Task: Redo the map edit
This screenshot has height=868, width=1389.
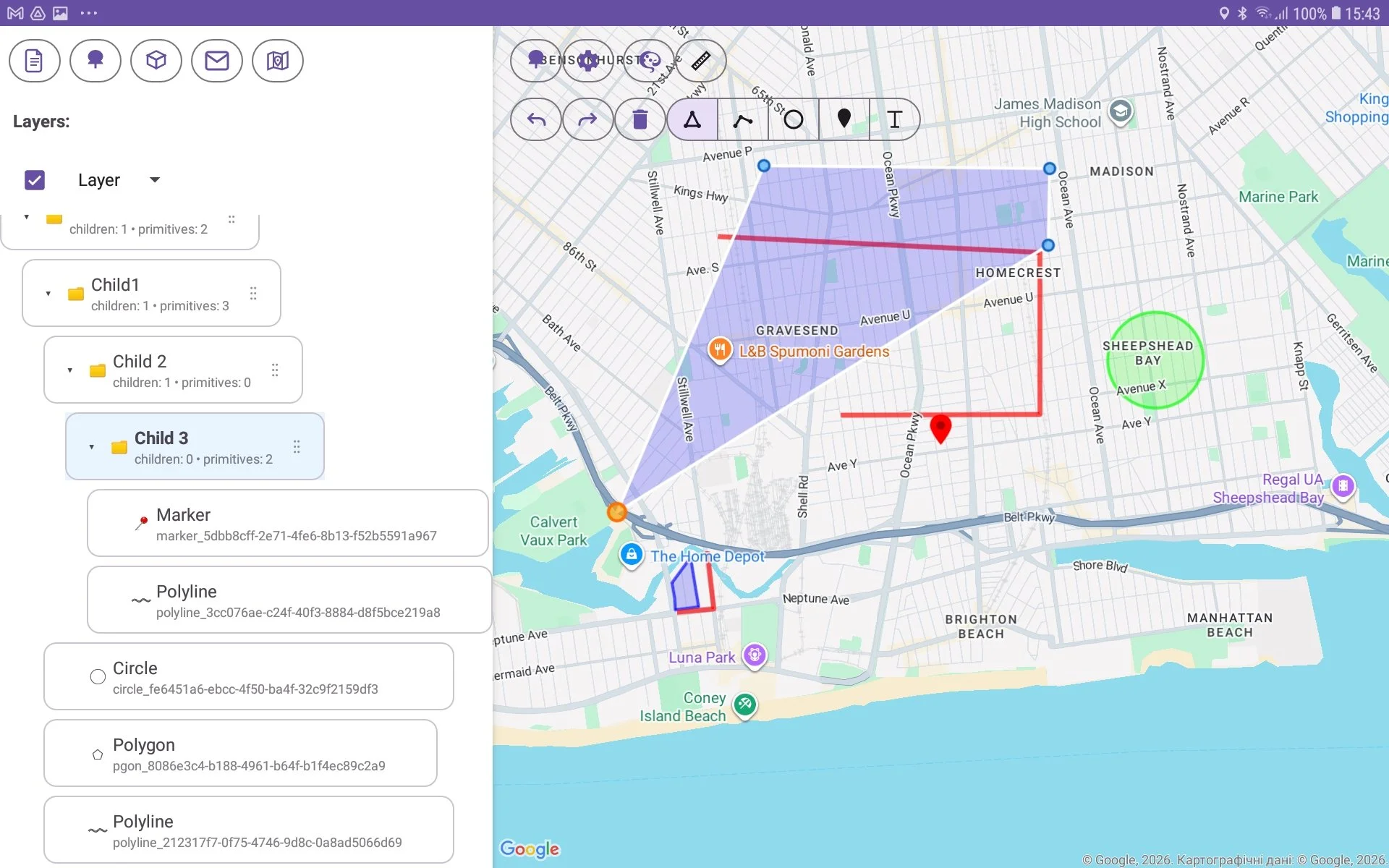Action: click(x=588, y=119)
